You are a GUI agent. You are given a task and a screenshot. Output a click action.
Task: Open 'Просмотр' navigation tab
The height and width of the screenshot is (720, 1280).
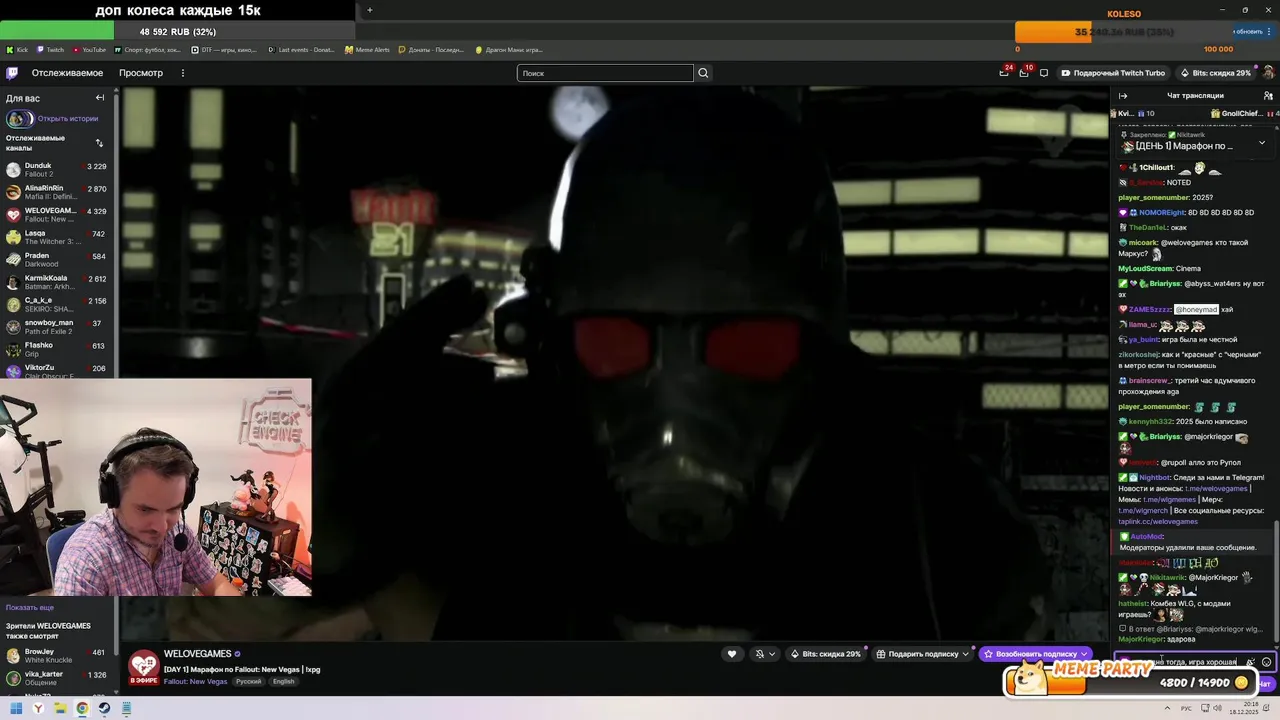(x=141, y=73)
